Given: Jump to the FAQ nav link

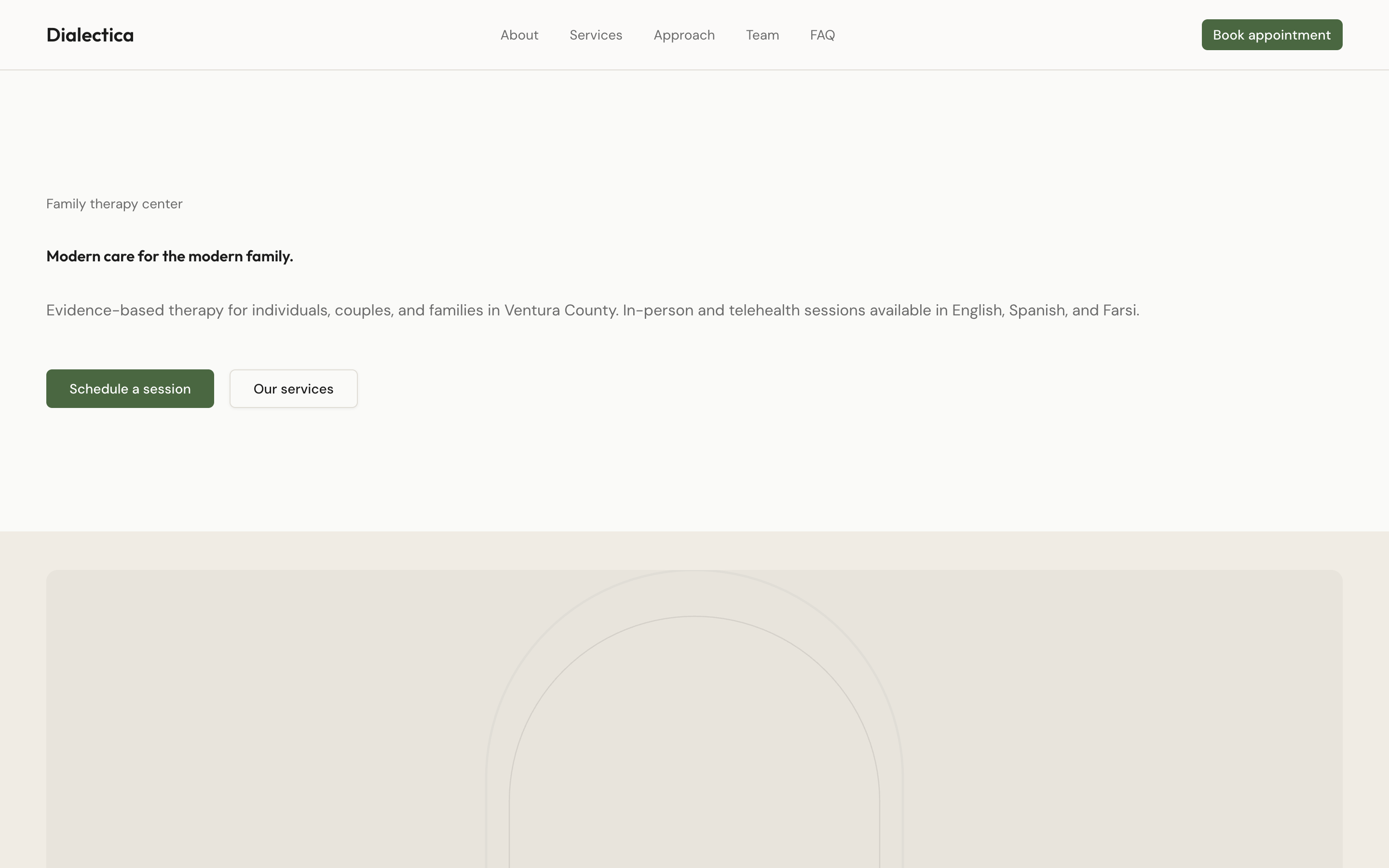Looking at the screenshot, I should tap(822, 35).
